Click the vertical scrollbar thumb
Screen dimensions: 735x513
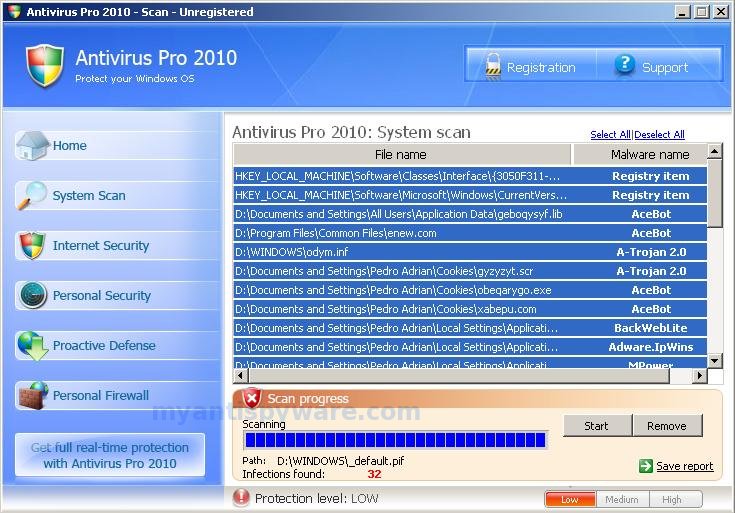(x=714, y=194)
